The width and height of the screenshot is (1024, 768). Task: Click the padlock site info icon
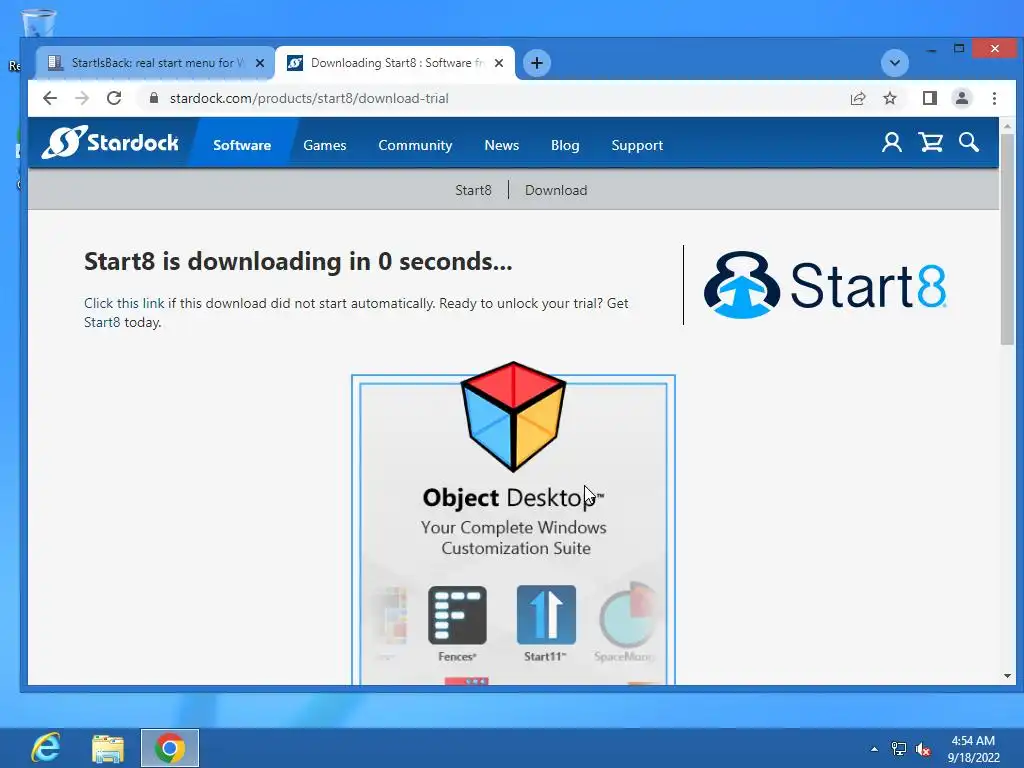(153, 98)
